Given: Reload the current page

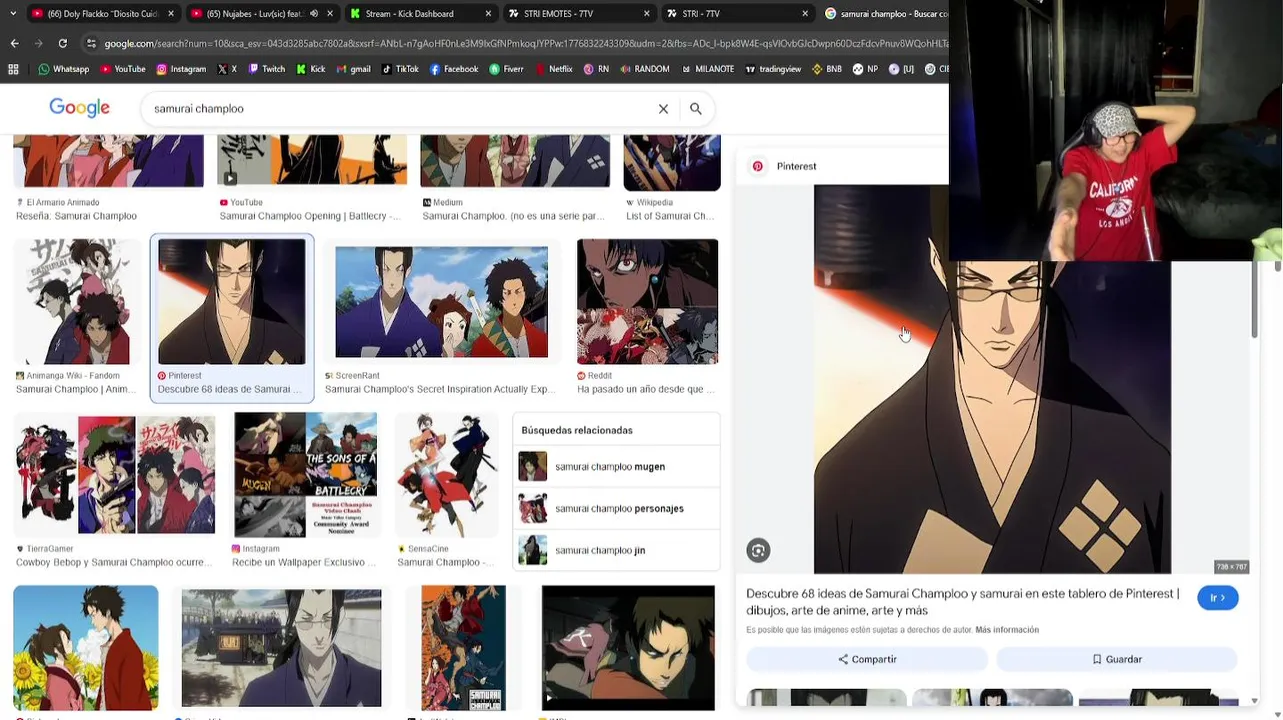Looking at the screenshot, I should 62,43.
